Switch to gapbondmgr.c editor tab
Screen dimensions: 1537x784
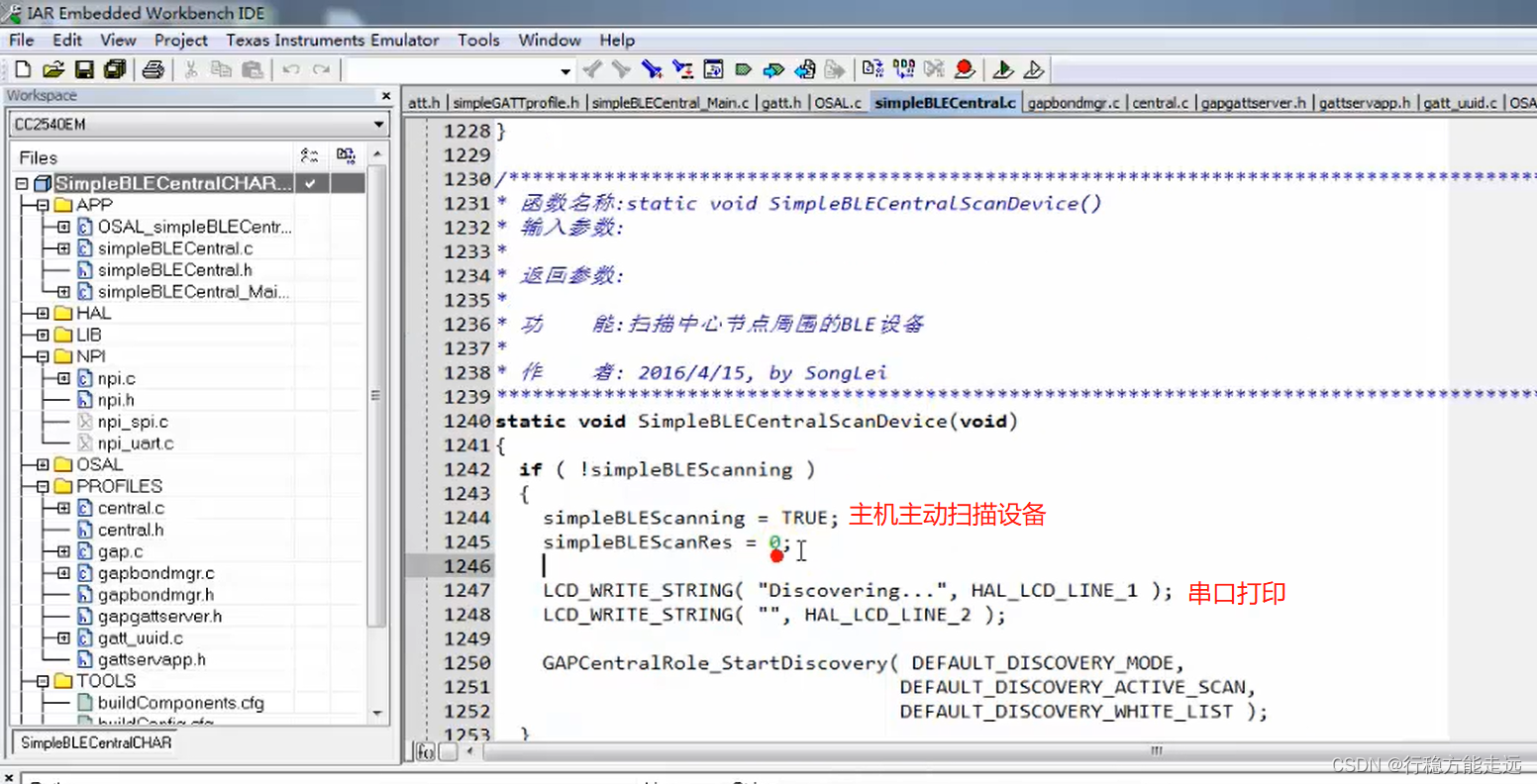1074,103
